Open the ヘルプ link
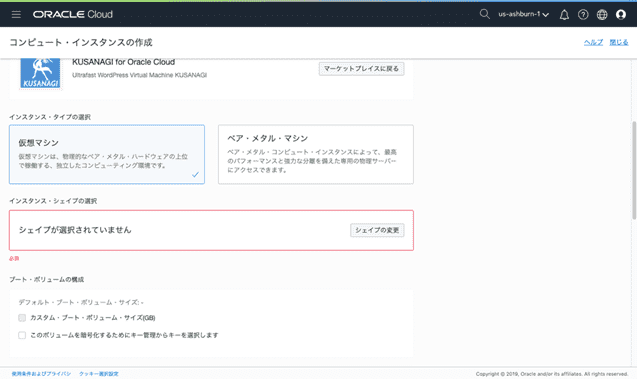Image resolution: width=637 pixels, height=379 pixels. pos(593,42)
